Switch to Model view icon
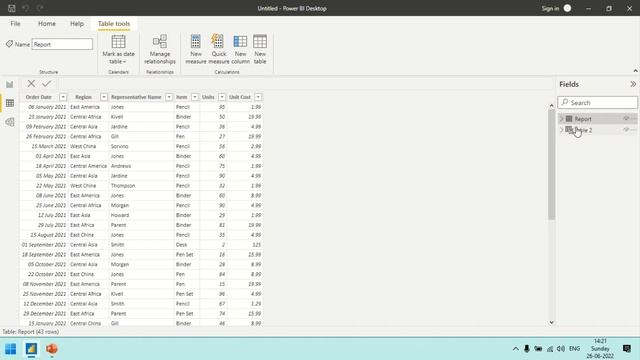 (10, 122)
